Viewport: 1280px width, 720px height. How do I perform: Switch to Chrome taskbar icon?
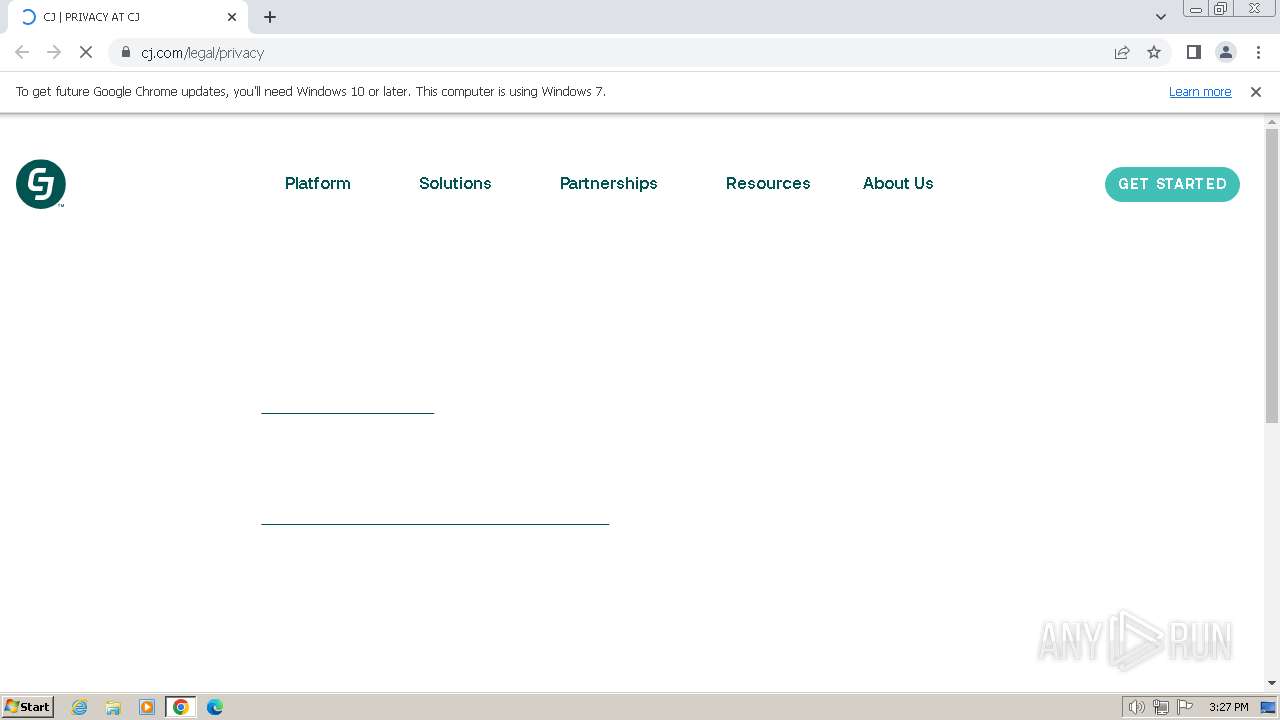click(x=181, y=707)
